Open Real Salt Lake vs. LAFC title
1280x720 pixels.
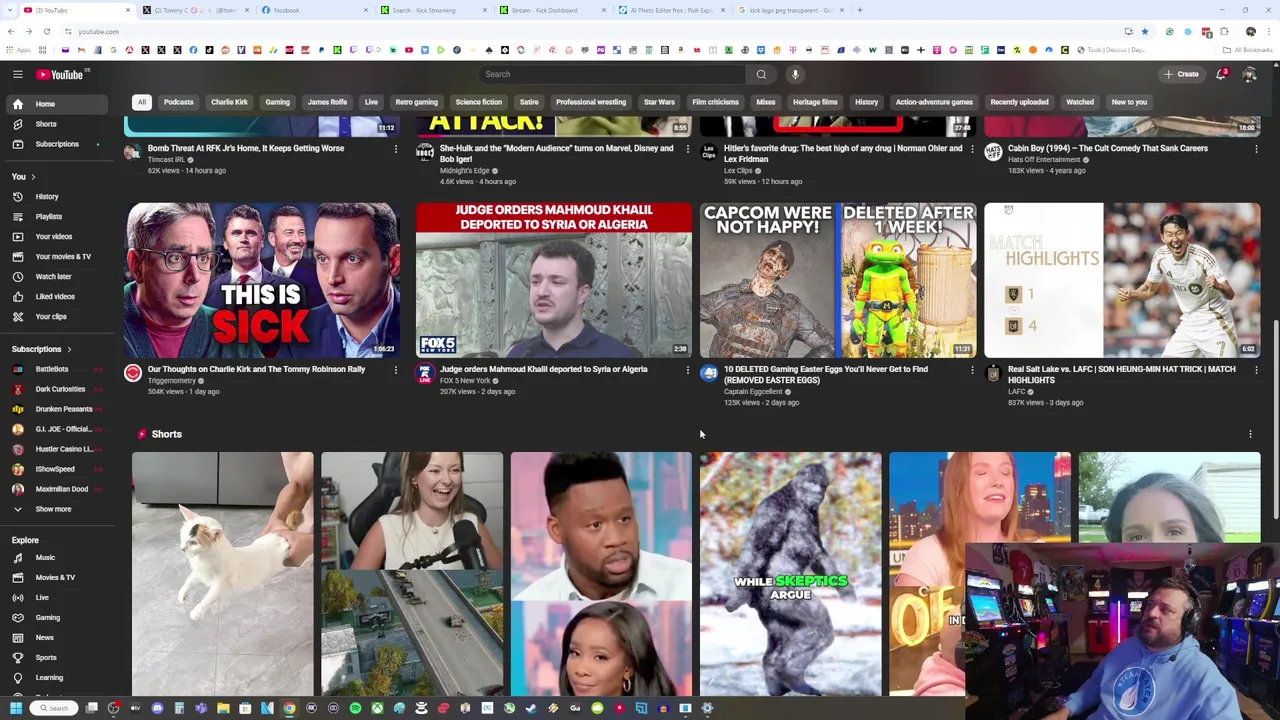pyautogui.click(x=1121, y=374)
